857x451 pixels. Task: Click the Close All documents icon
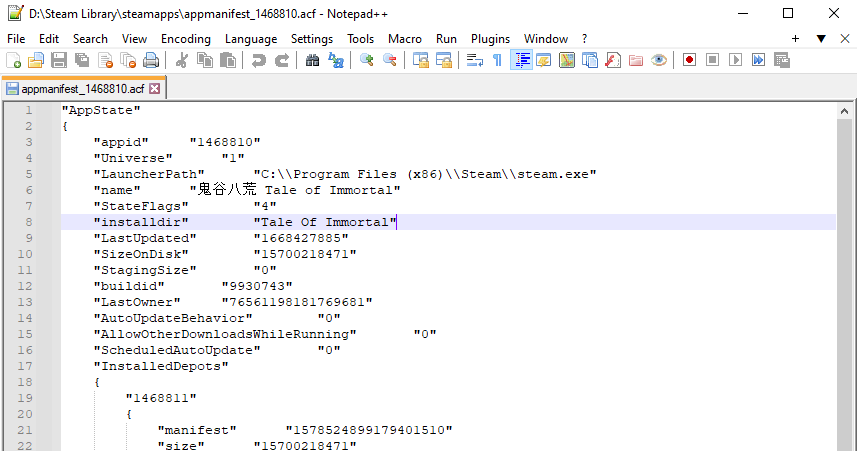pos(128,60)
